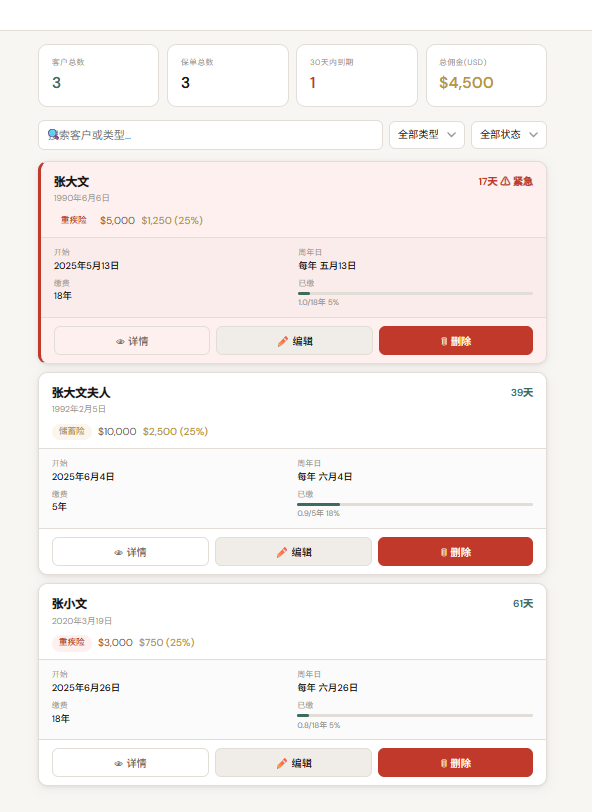The width and height of the screenshot is (592, 812).
Task: Click pencil icon on 张大文夫人 编辑 button
Action: click(282, 552)
